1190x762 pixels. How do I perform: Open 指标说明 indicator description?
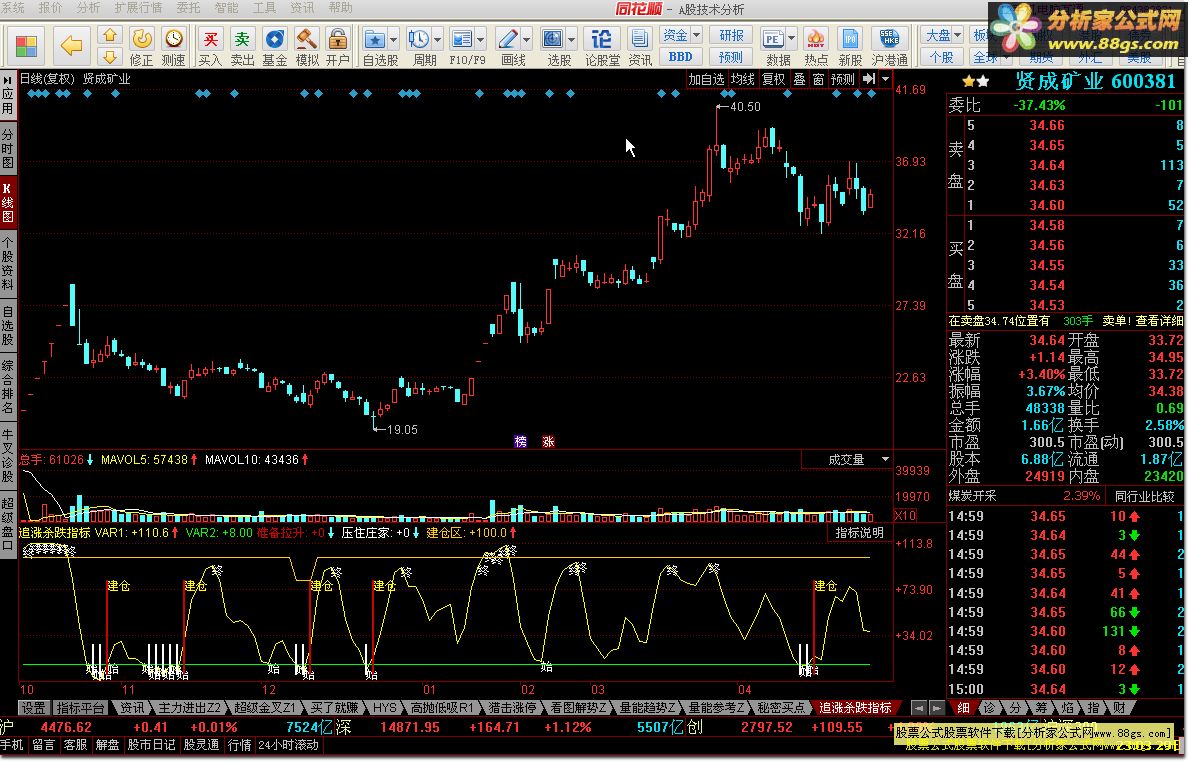pyautogui.click(x=859, y=533)
